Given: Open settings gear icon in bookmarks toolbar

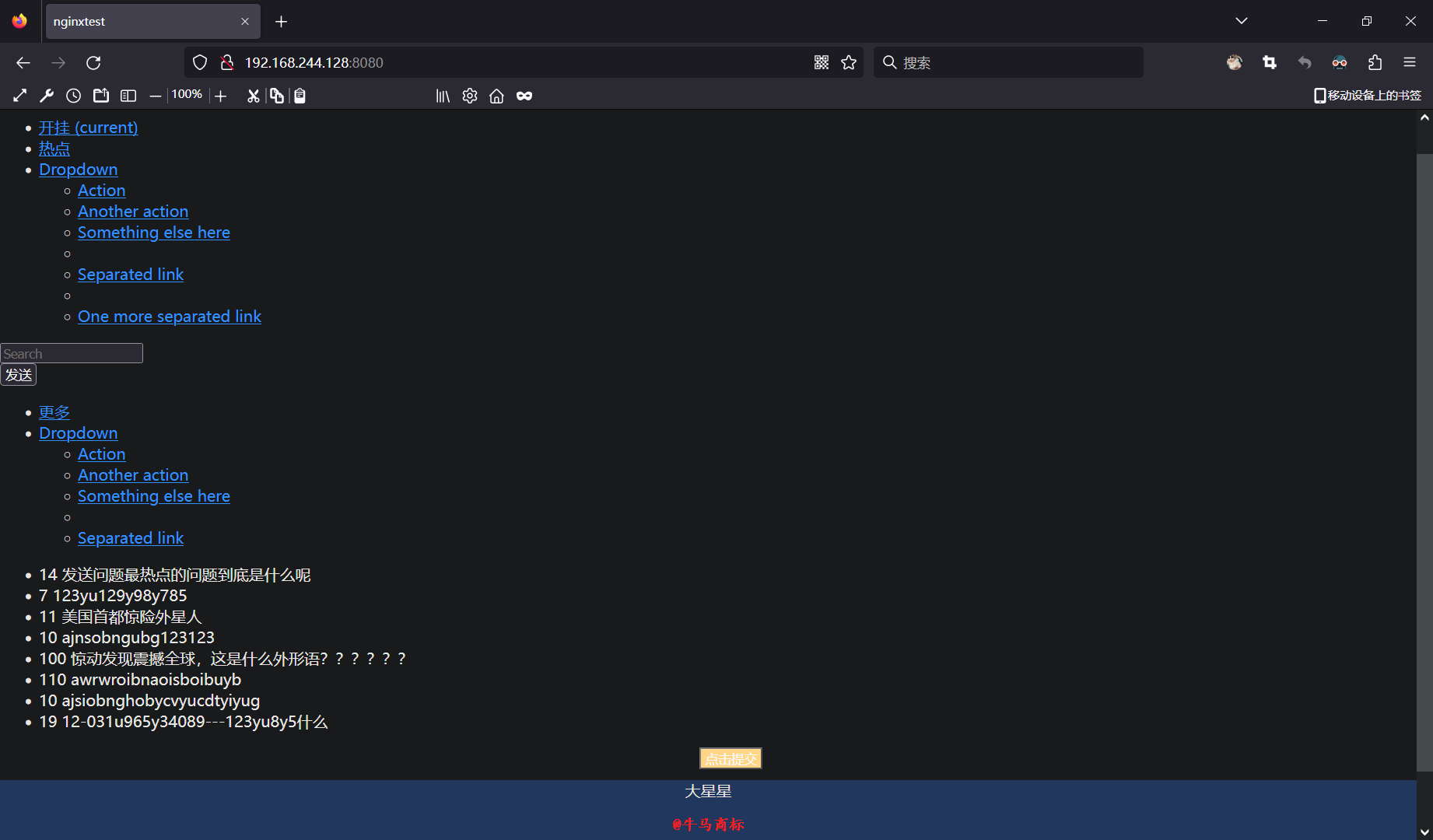Looking at the screenshot, I should coord(470,96).
